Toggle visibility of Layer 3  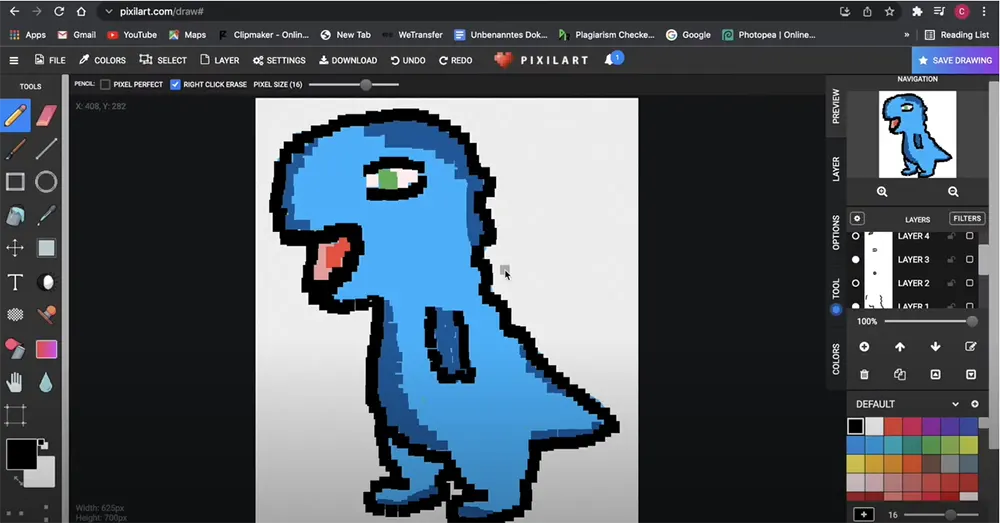(x=856, y=260)
